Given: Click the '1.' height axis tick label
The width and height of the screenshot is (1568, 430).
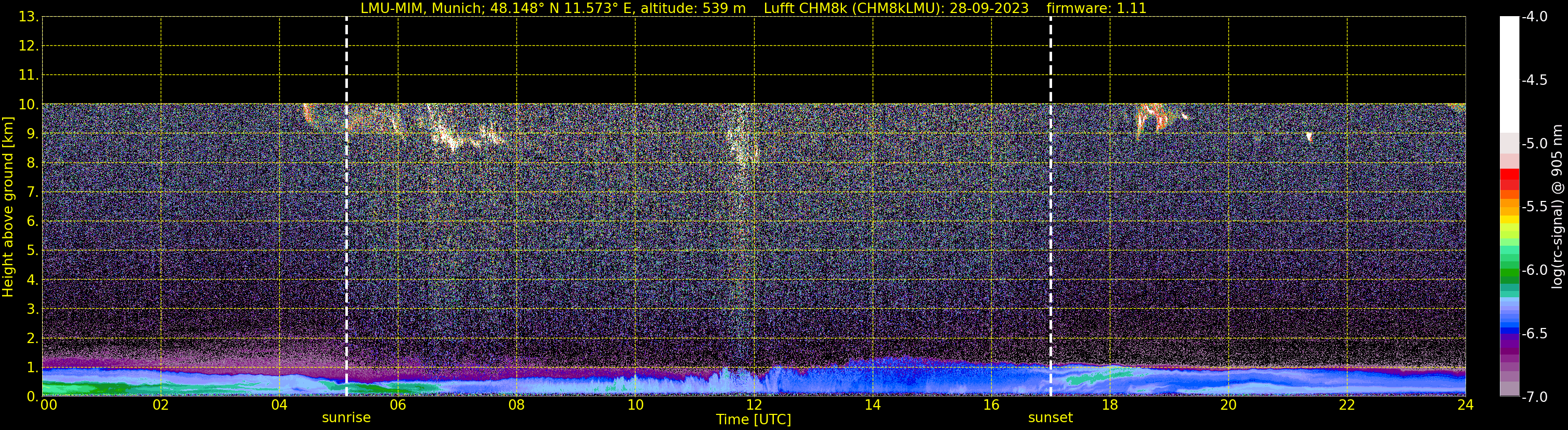Looking at the screenshot, I should (x=32, y=368).
